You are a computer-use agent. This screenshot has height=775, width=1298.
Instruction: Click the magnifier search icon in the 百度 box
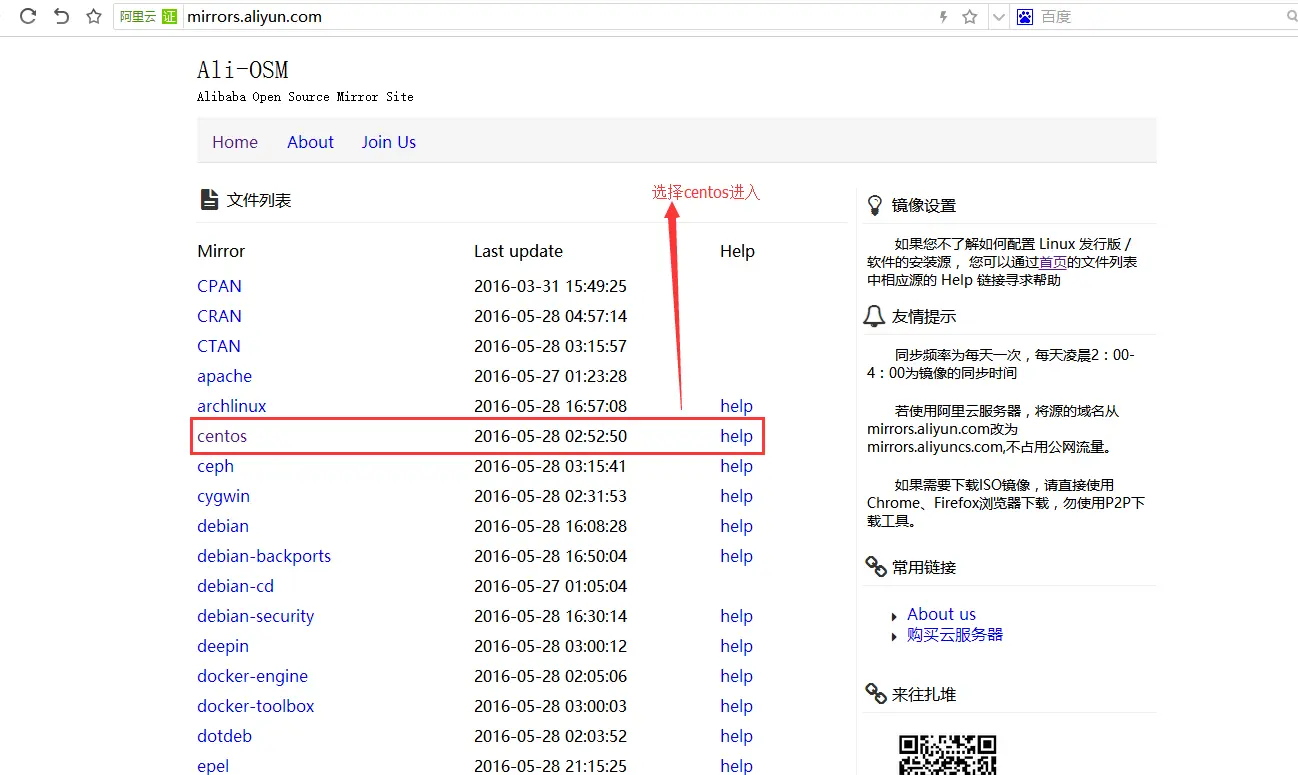click(x=1291, y=17)
